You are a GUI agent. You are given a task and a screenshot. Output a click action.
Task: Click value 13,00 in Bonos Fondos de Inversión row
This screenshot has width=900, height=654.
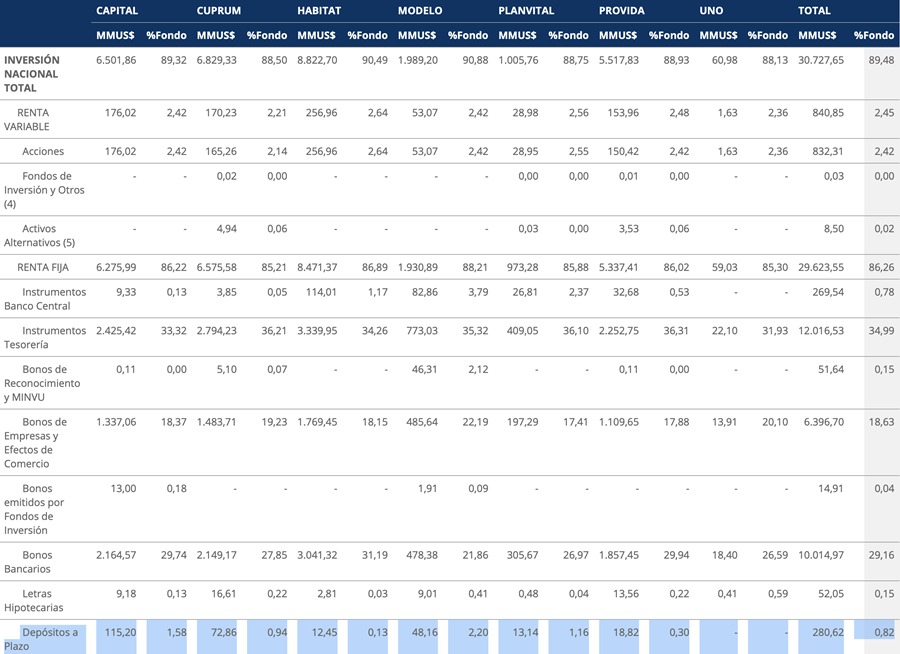123,489
